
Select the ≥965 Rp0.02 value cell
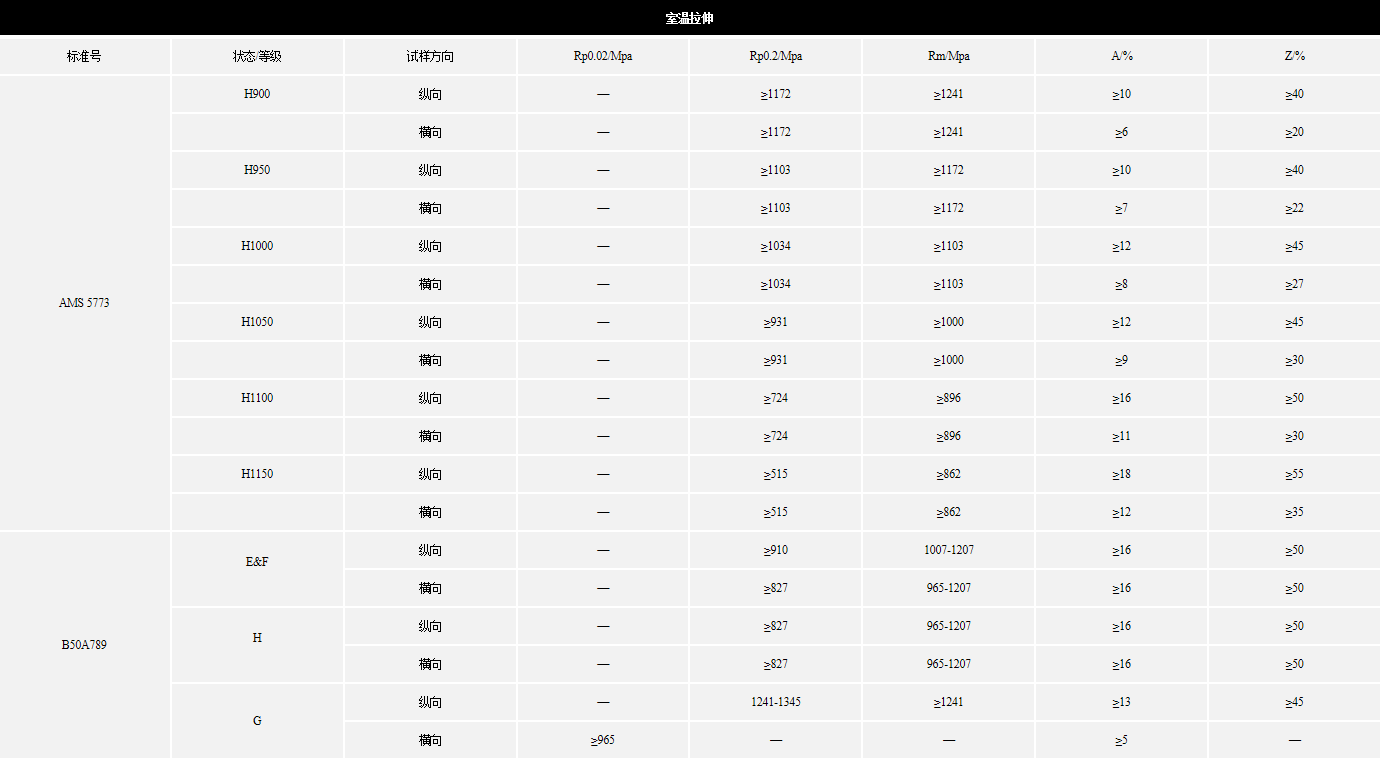pyautogui.click(x=603, y=740)
